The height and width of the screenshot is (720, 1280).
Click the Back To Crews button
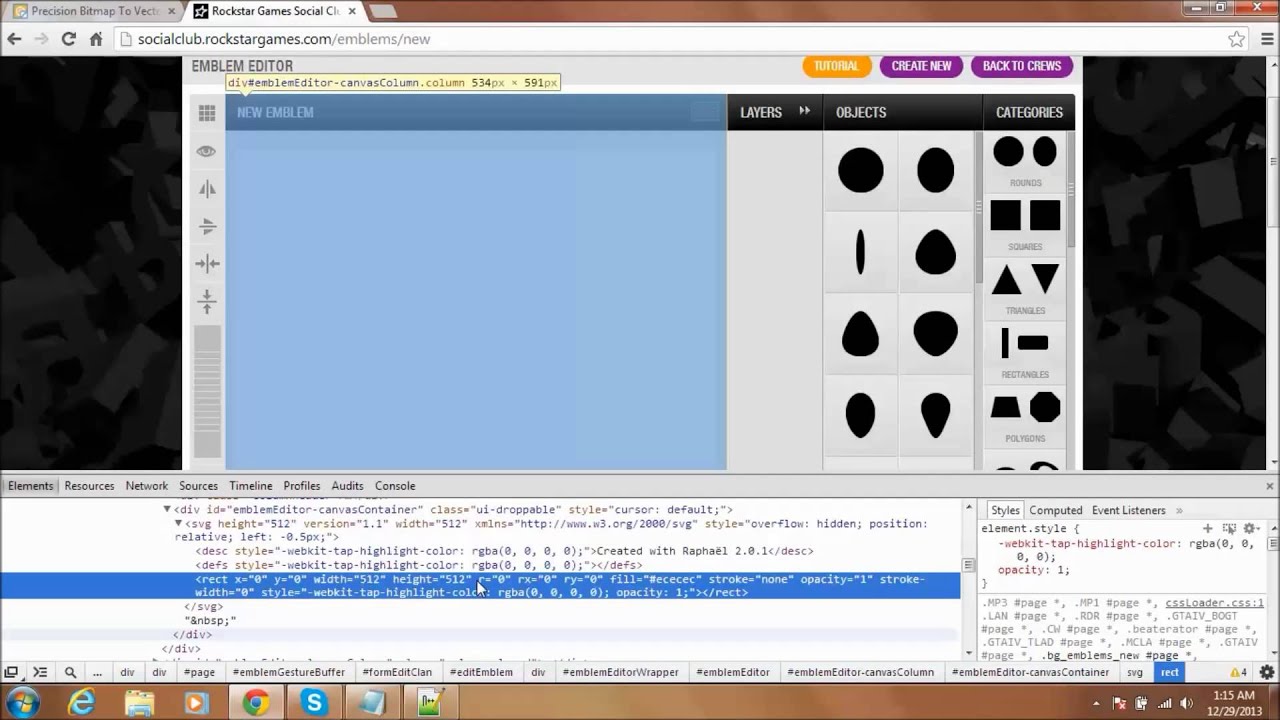[x=1022, y=66]
